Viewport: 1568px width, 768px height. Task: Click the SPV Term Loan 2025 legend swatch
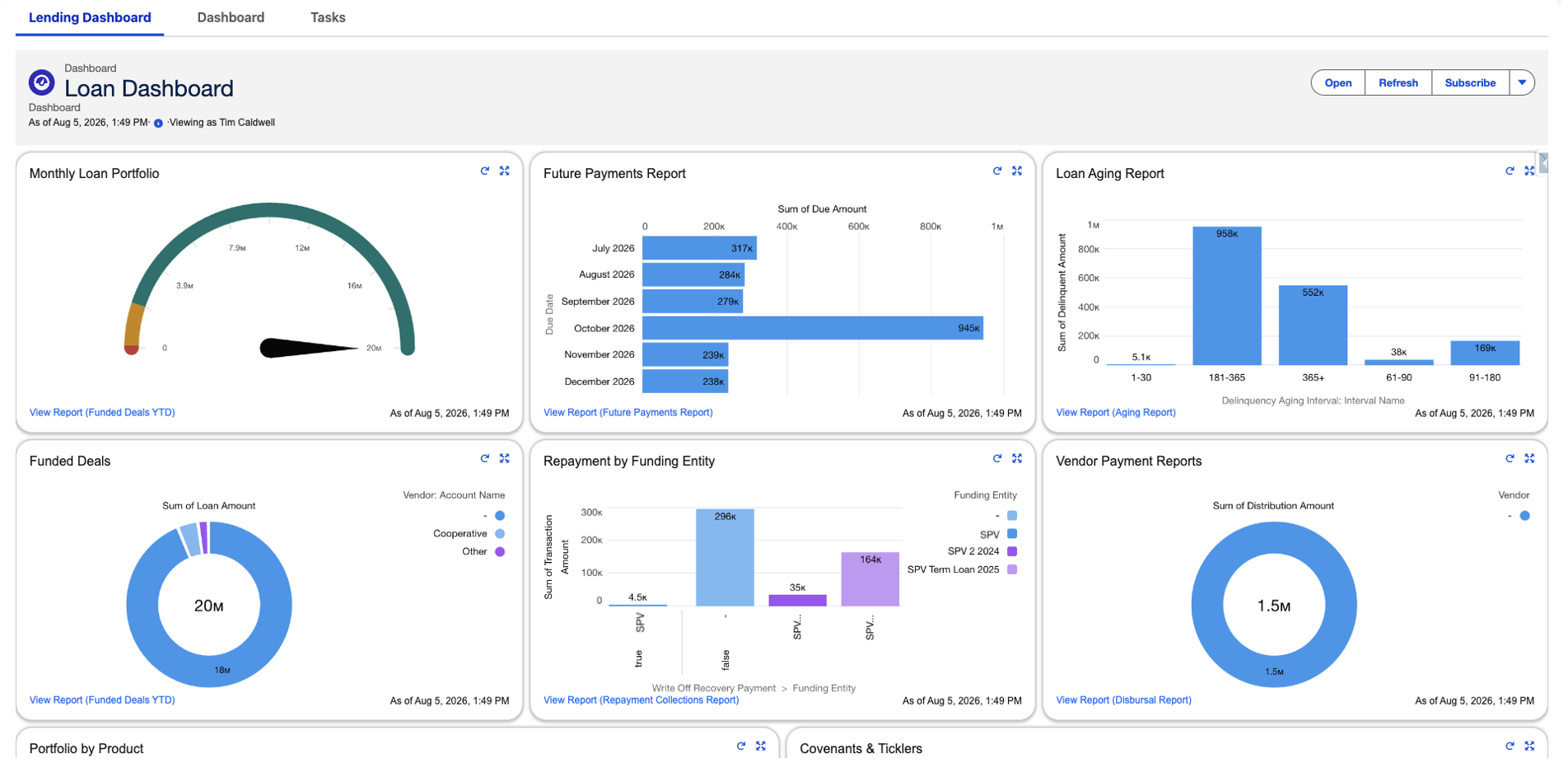(1012, 569)
